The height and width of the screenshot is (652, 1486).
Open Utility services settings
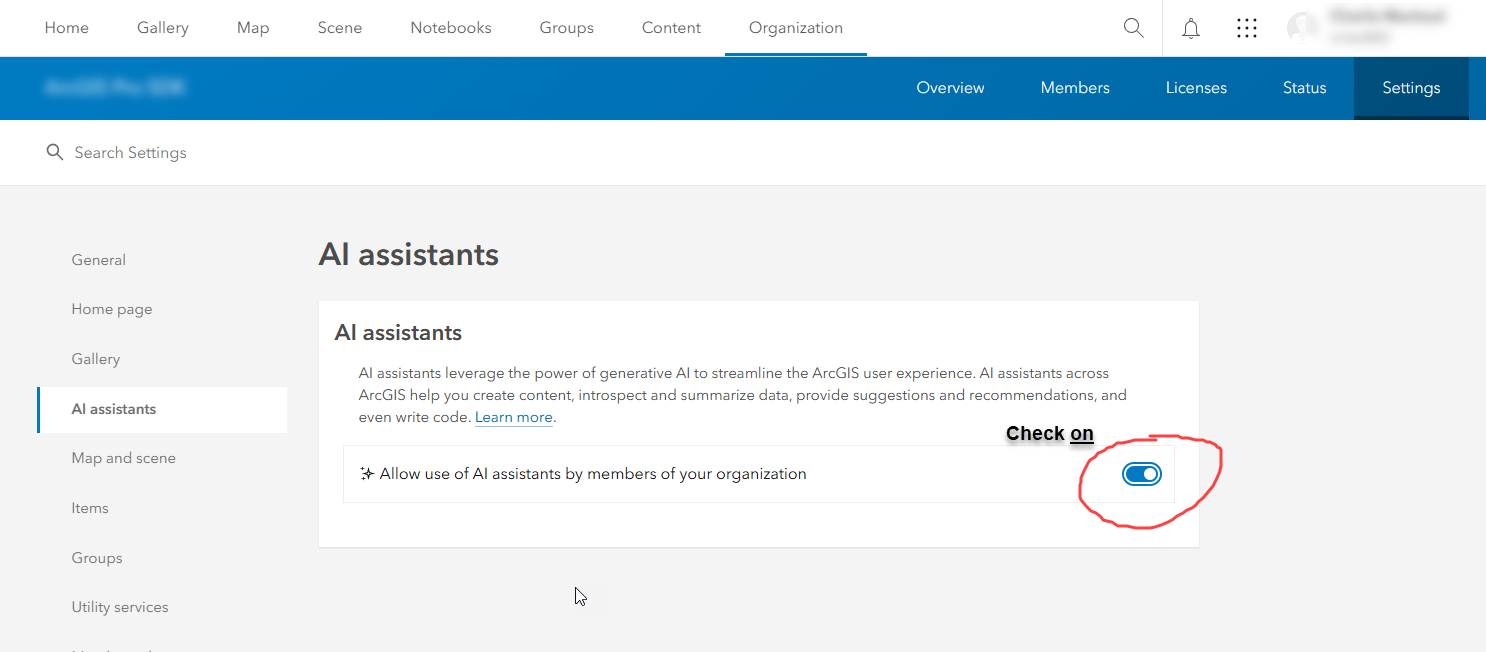pos(120,607)
